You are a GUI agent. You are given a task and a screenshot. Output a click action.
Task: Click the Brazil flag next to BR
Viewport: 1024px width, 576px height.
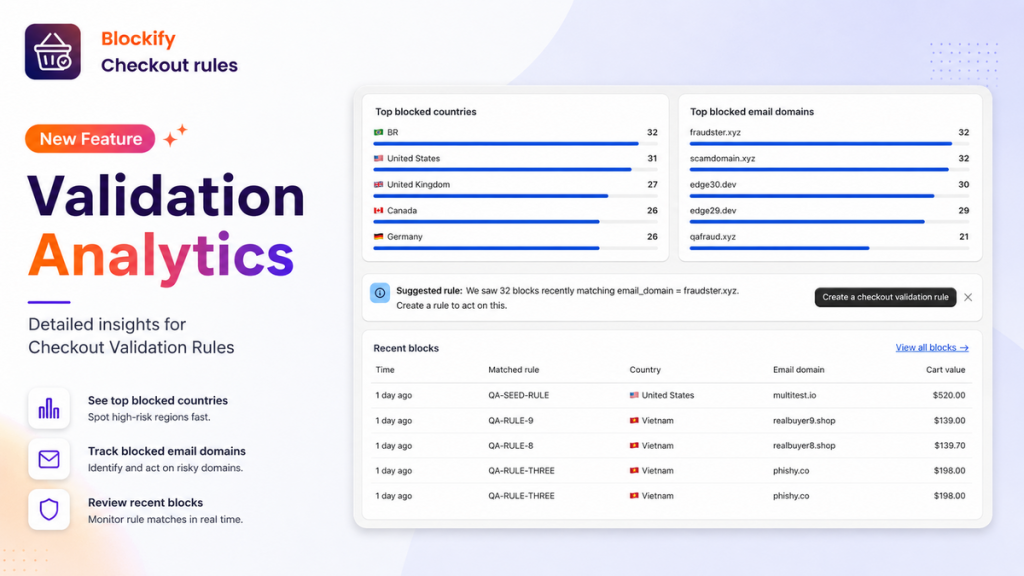click(x=378, y=132)
